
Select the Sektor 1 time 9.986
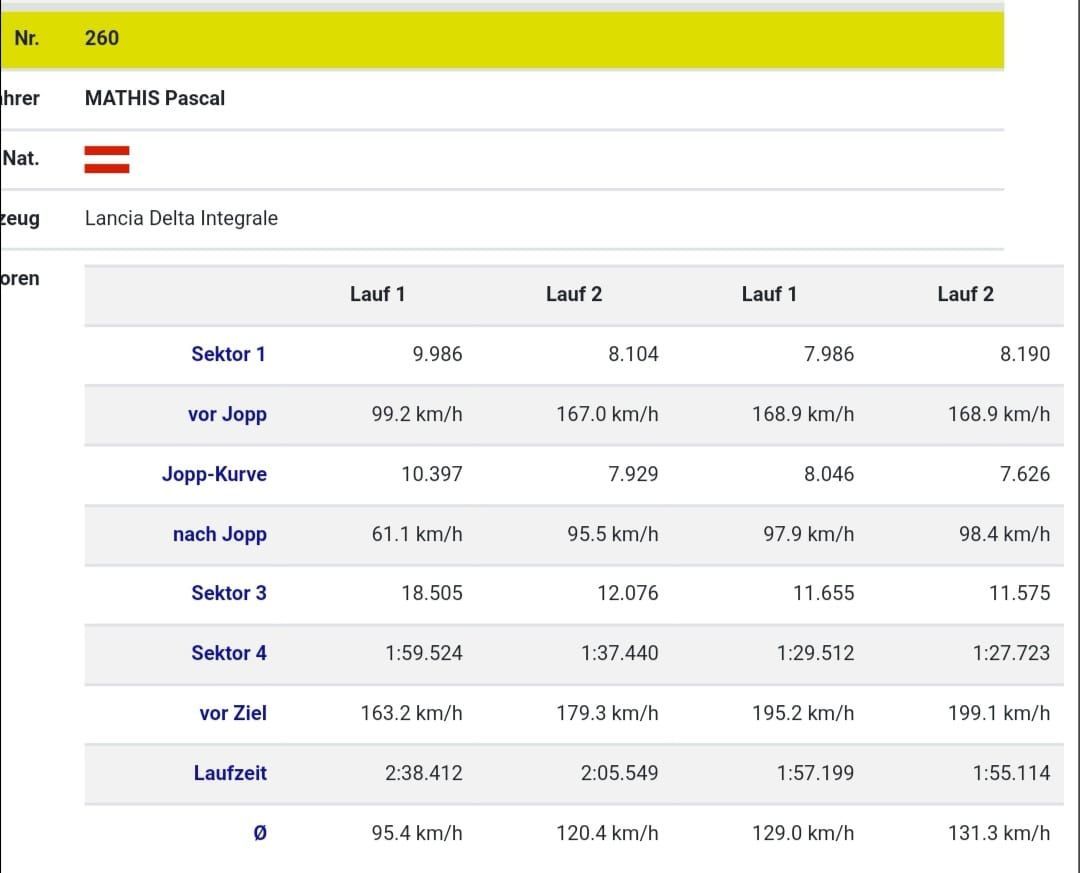coord(437,354)
